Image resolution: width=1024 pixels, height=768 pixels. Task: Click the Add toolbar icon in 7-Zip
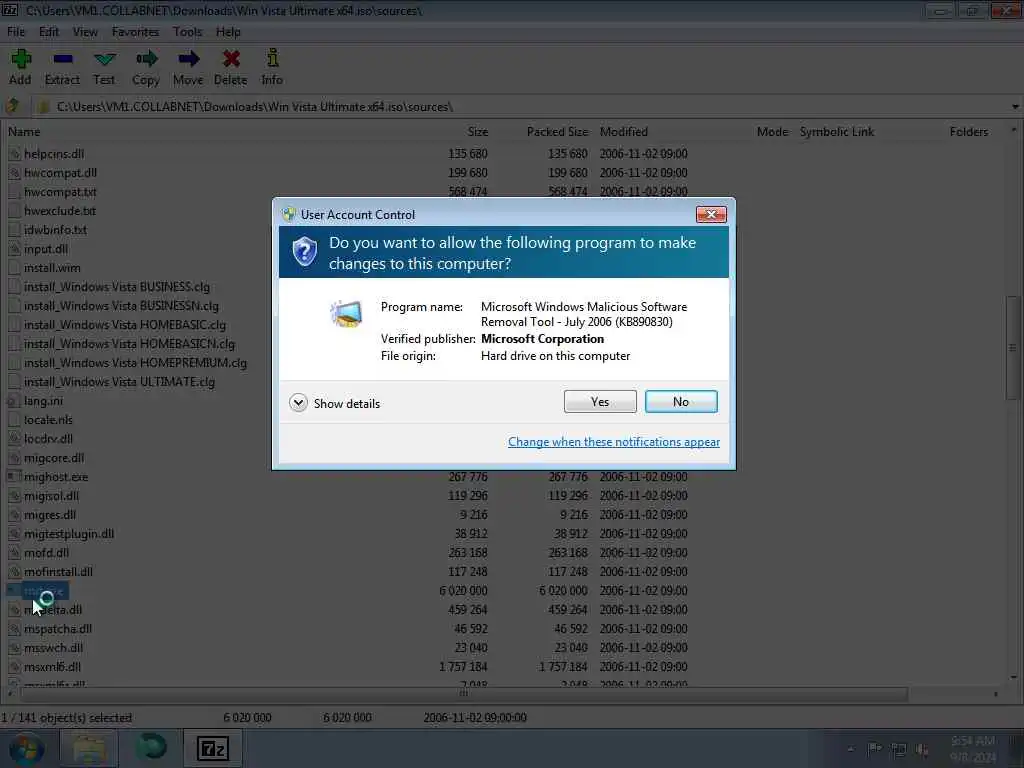tap(20, 67)
